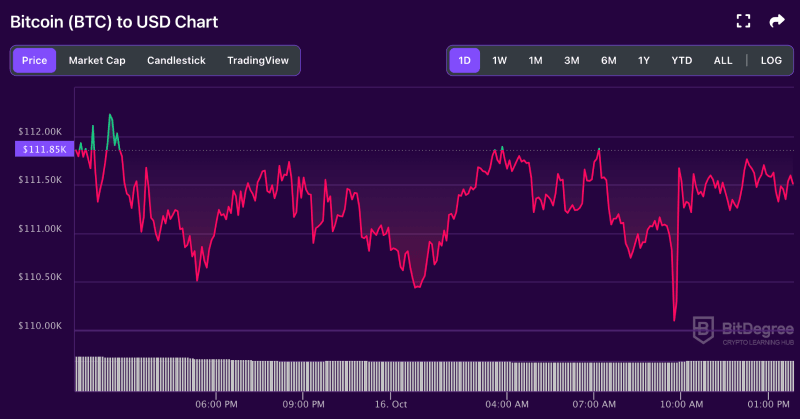Open the Candlestick chart view
The height and width of the screenshot is (419, 800).
coord(176,60)
